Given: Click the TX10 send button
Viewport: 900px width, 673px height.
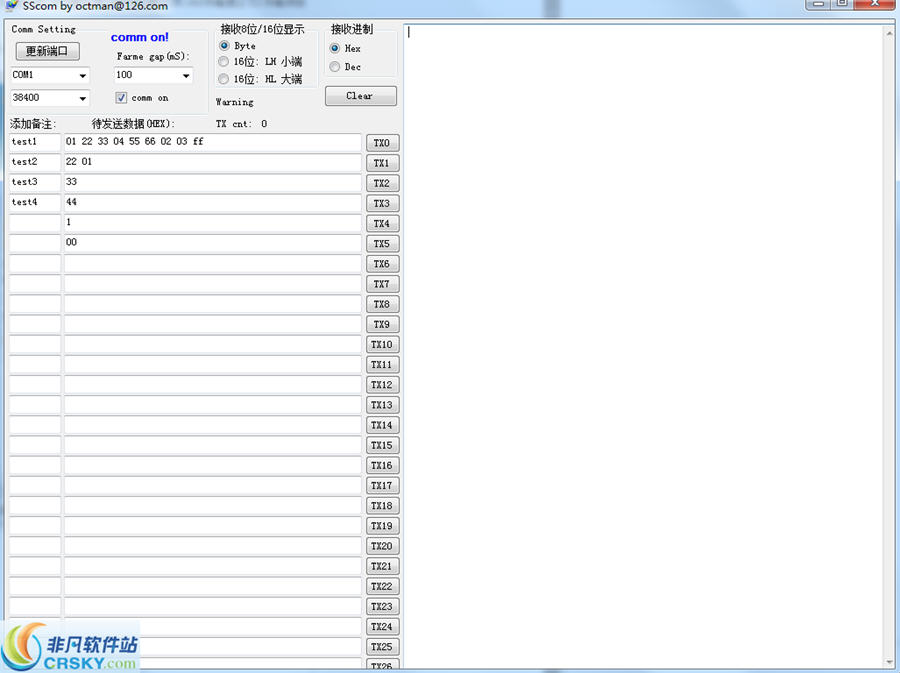Looking at the screenshot, I should point(382,345).
